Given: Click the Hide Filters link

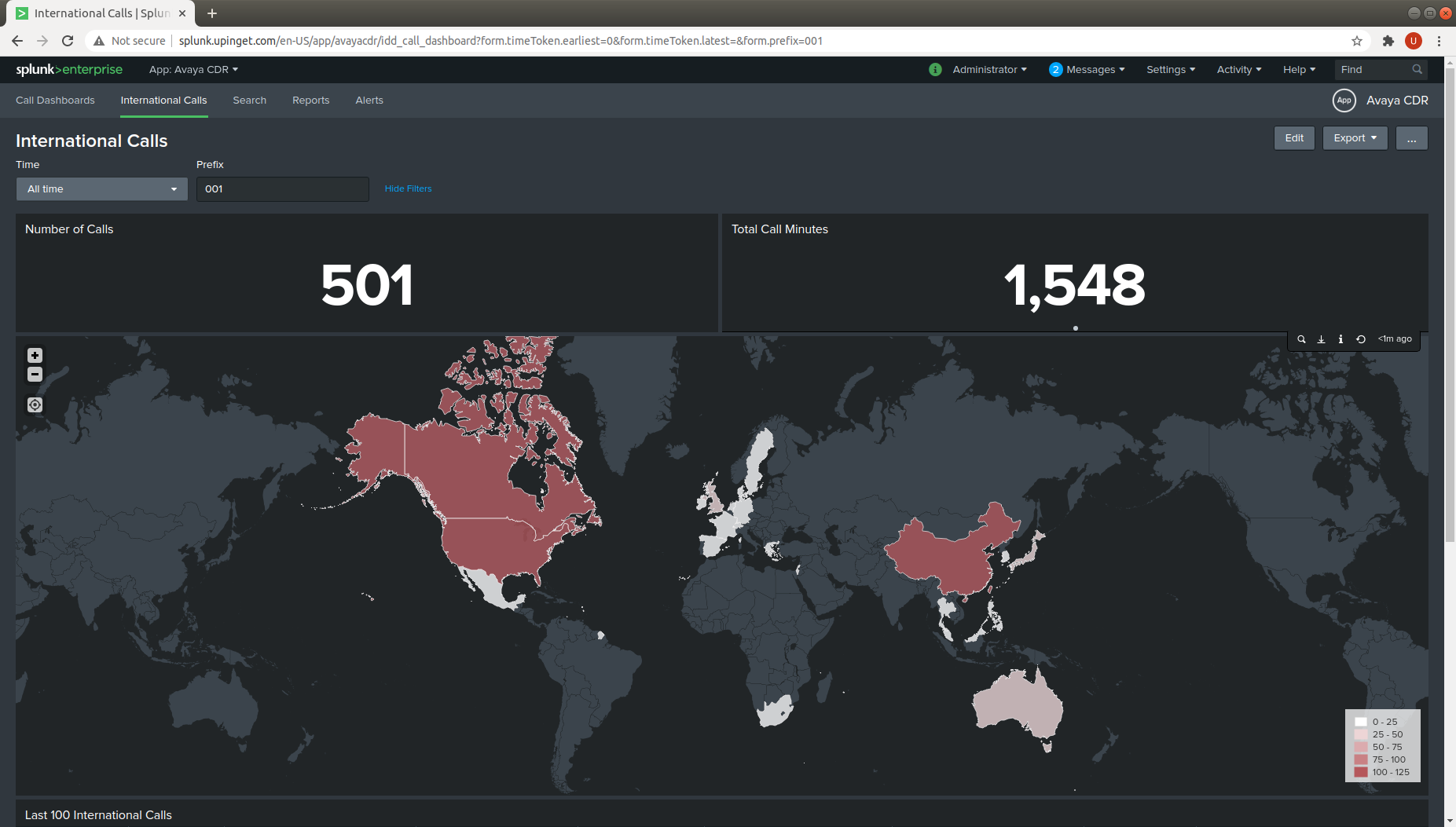Looking at the screenshot, I should point(408,188).
